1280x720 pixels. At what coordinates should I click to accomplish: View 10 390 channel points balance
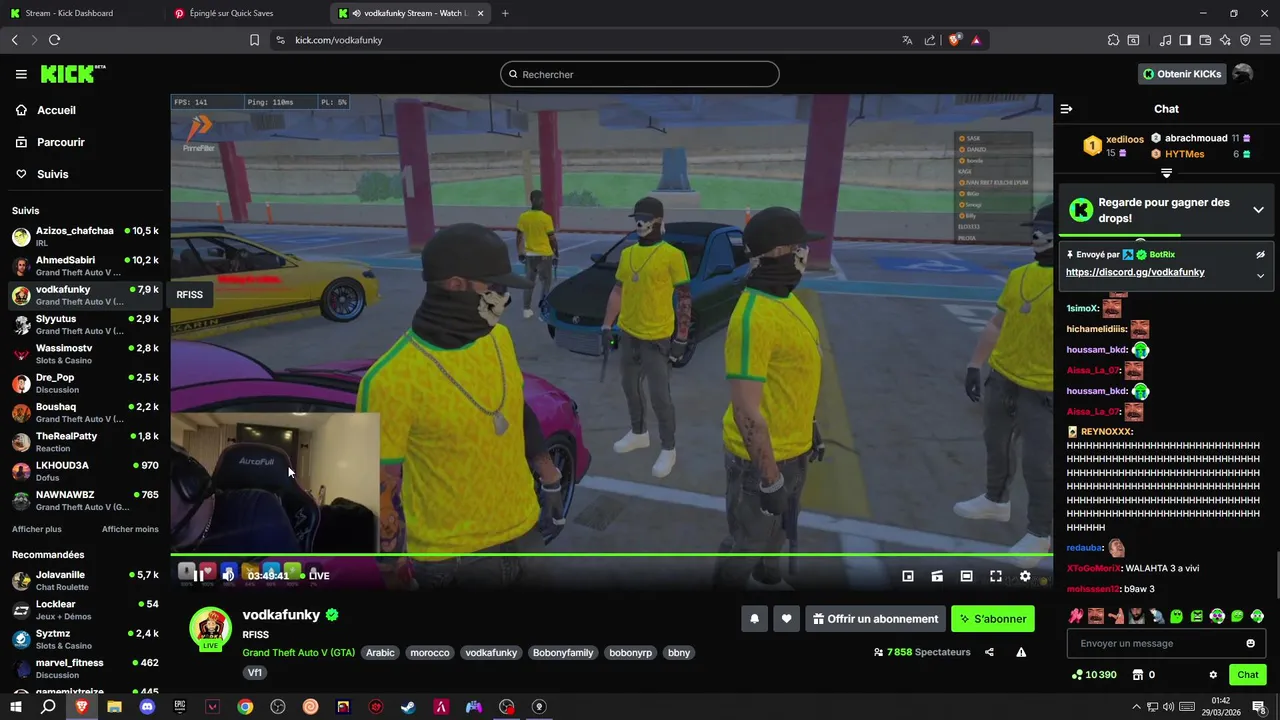click(x=1093, y=675)
